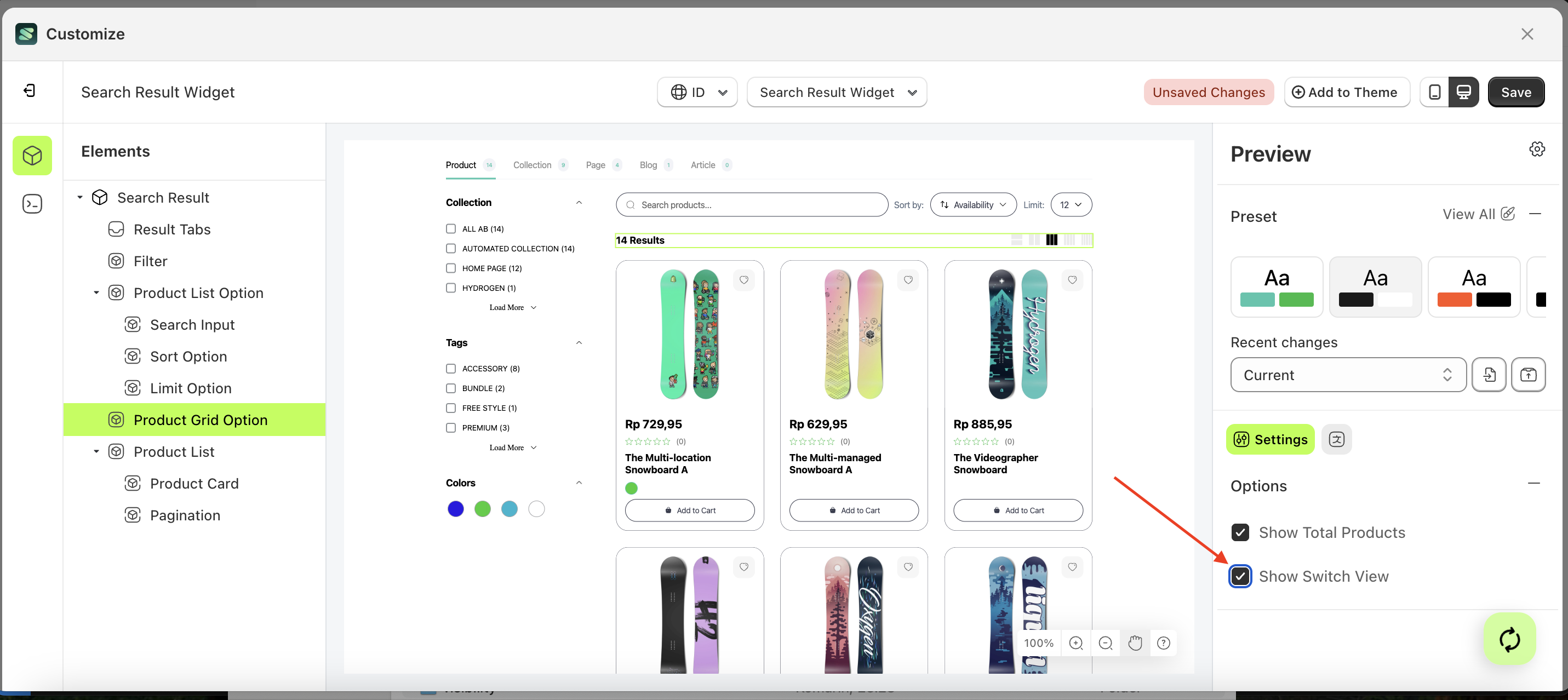This screenshot has width=1568, height=700.
Task: Select the blue color swatch filter
Action: tap(455, 509)
